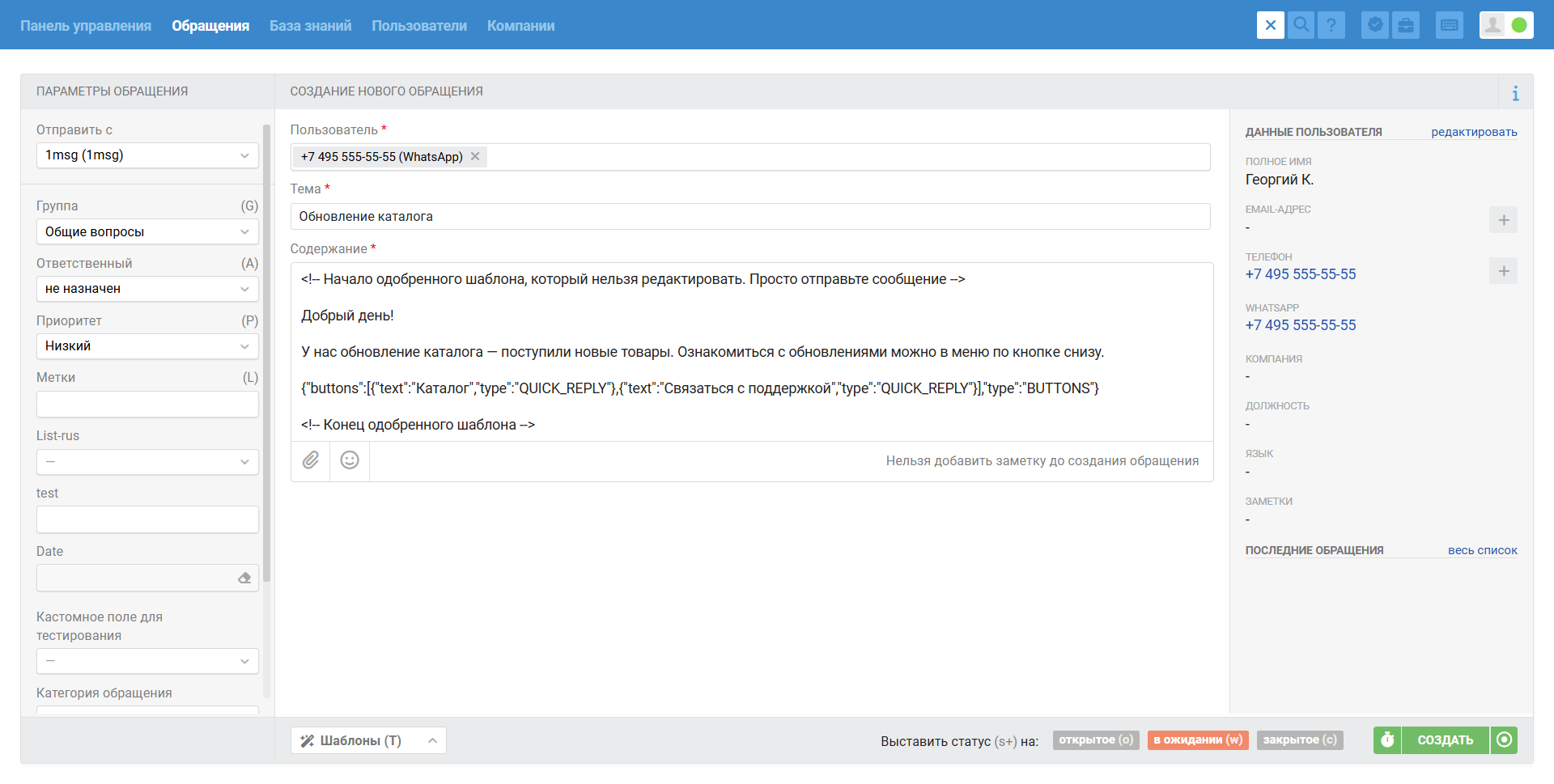This screenshot has height=784, width=1554.
Task: Click the Создать button
Action: 1445,740
